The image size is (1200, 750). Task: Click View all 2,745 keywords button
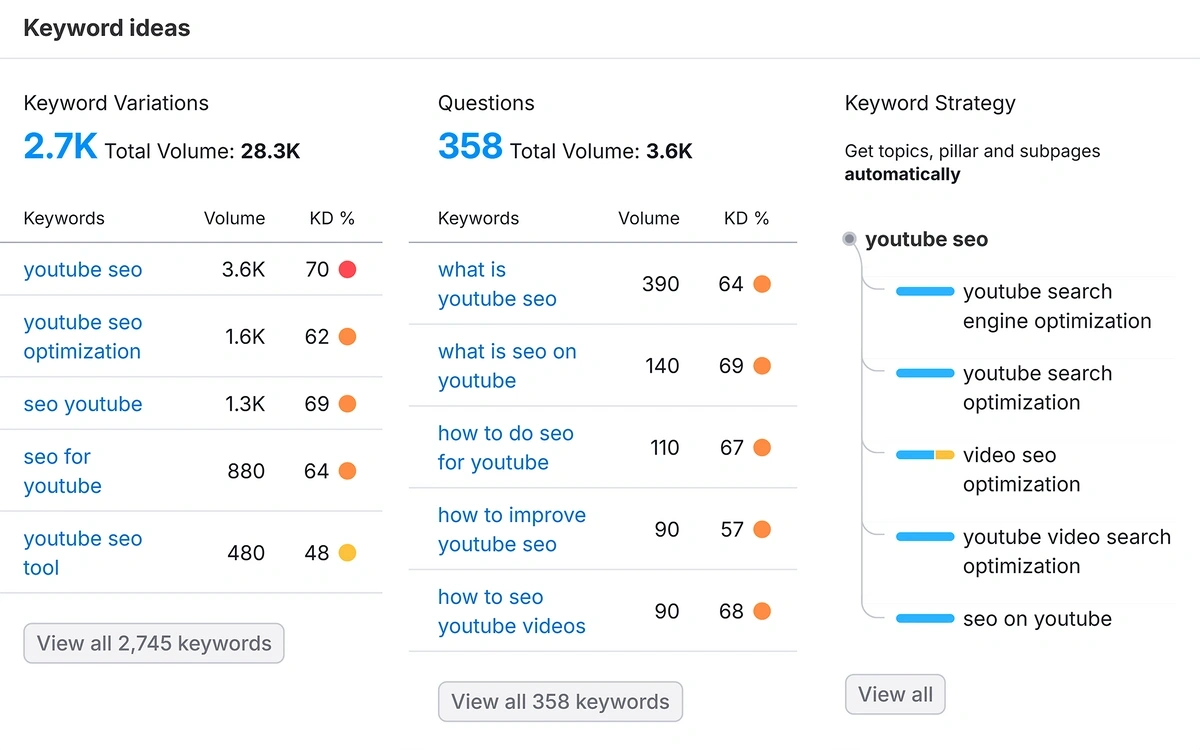(x=154, y=643)
